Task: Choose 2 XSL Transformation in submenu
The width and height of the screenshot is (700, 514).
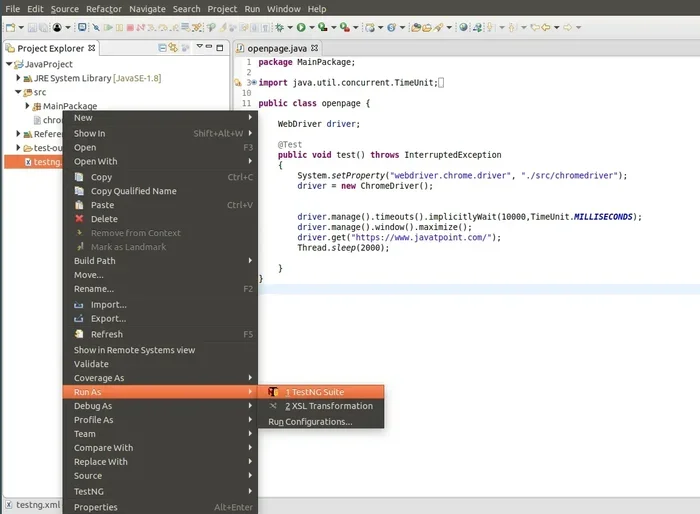Action: pos(321,406)
